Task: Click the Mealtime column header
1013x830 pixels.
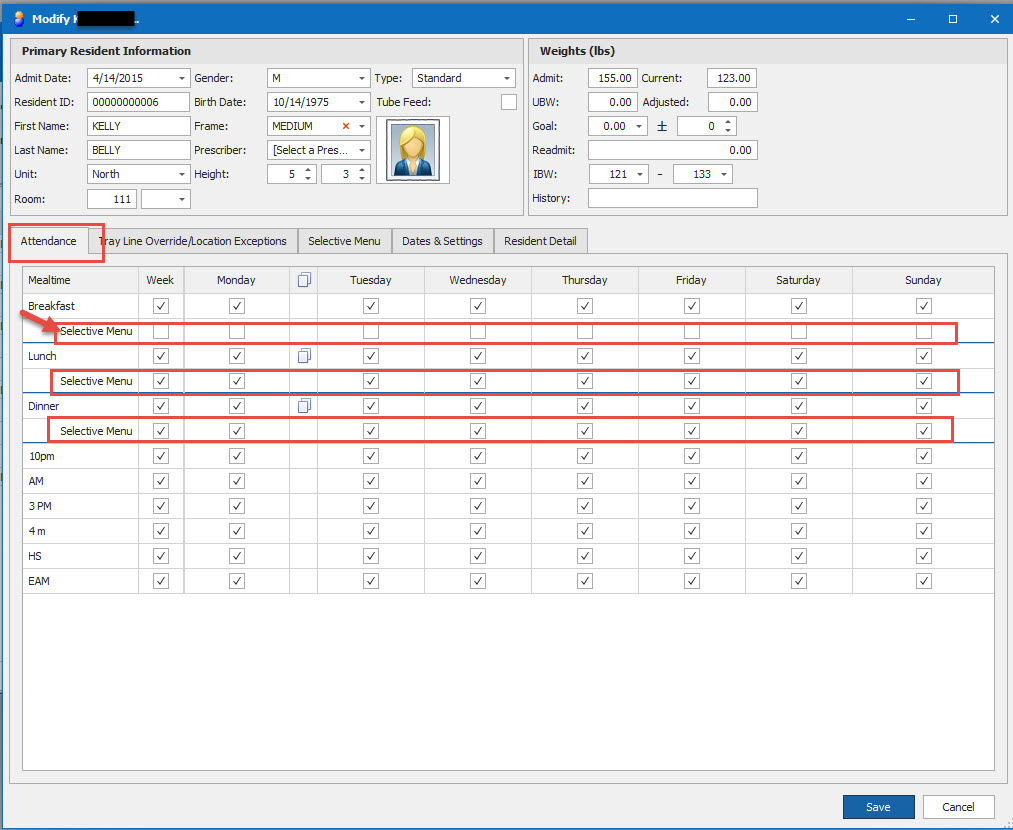Action: [81, 280]
